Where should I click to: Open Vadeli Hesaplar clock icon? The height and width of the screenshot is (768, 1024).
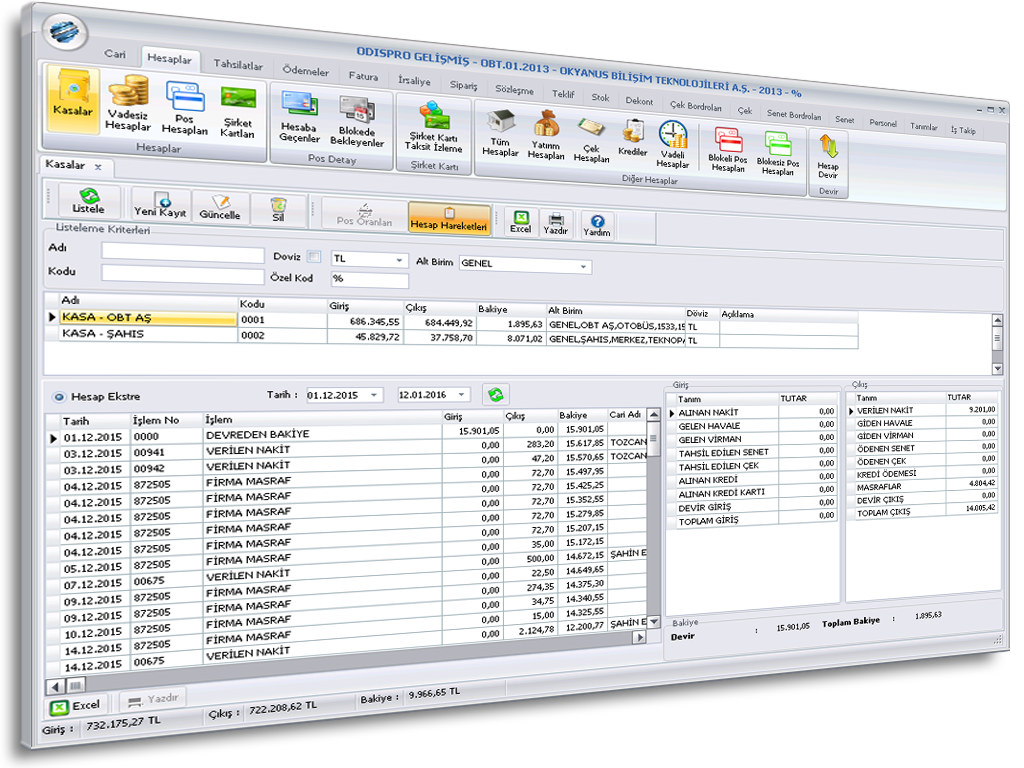coord(673,144)
